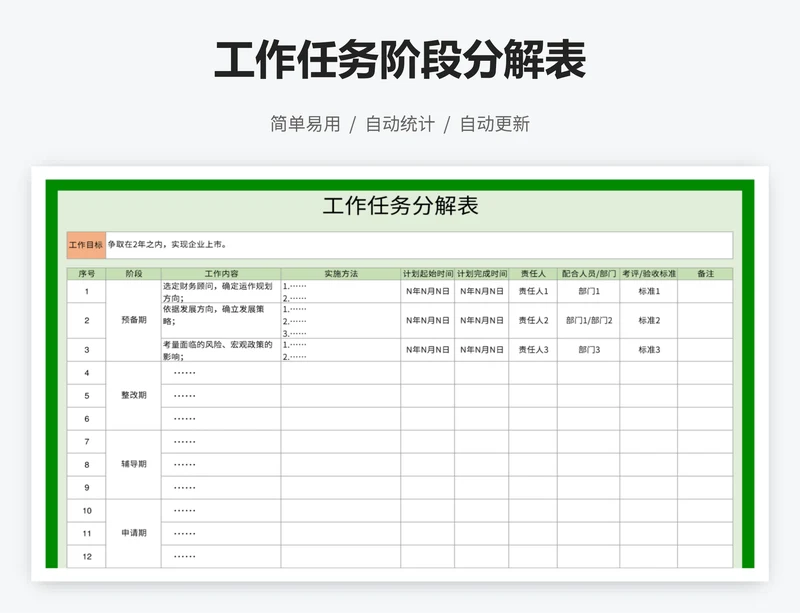Select the row number 3 cell

(86, 350)
